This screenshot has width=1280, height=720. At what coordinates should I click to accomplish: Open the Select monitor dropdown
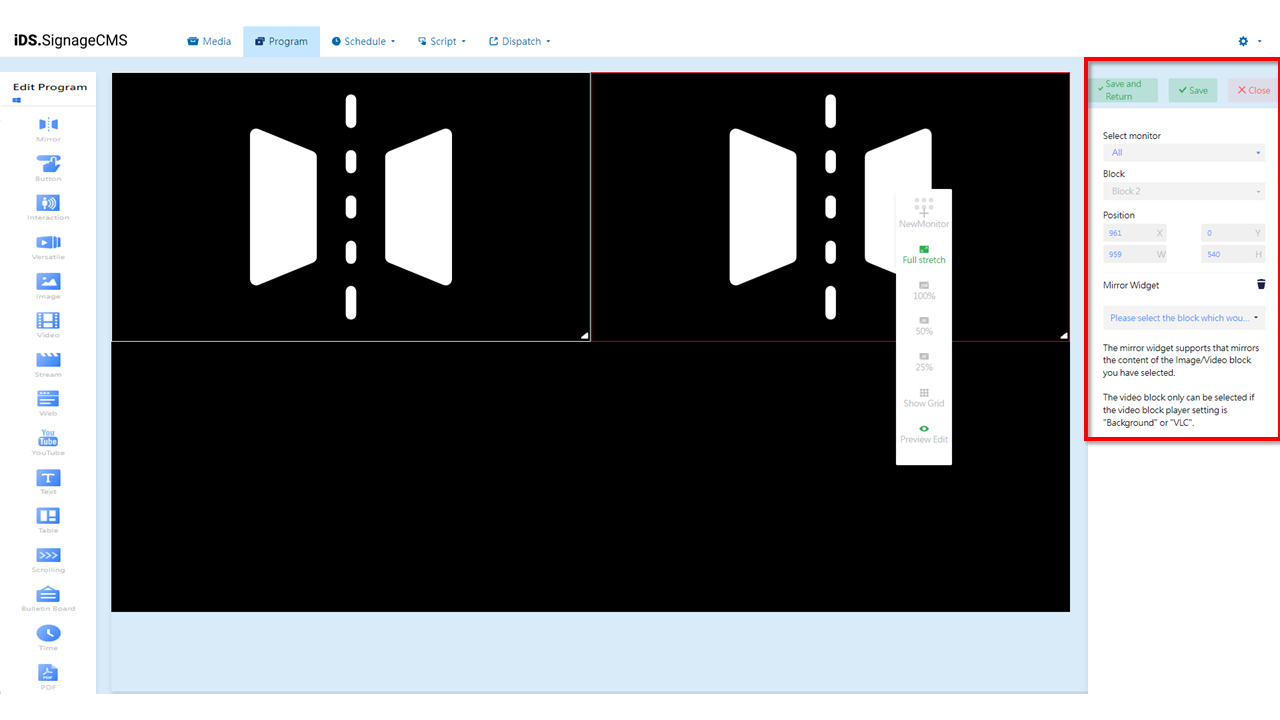[x=1183, y=152]
